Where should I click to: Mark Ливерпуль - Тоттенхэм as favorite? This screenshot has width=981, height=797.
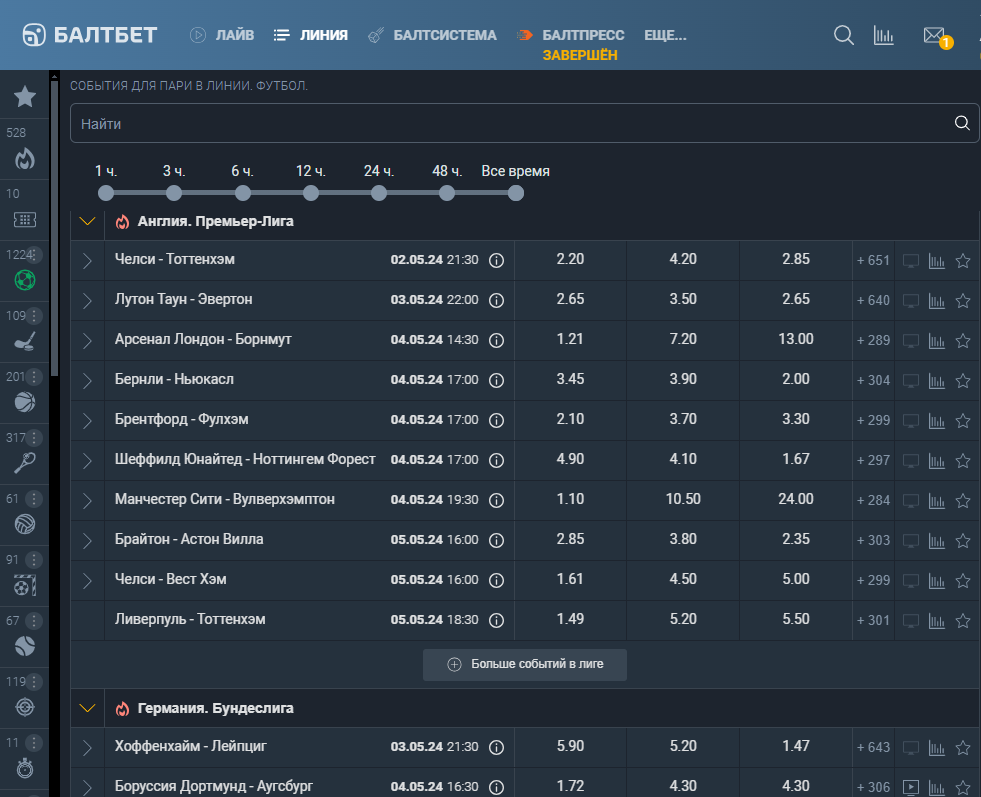(963, 621)
